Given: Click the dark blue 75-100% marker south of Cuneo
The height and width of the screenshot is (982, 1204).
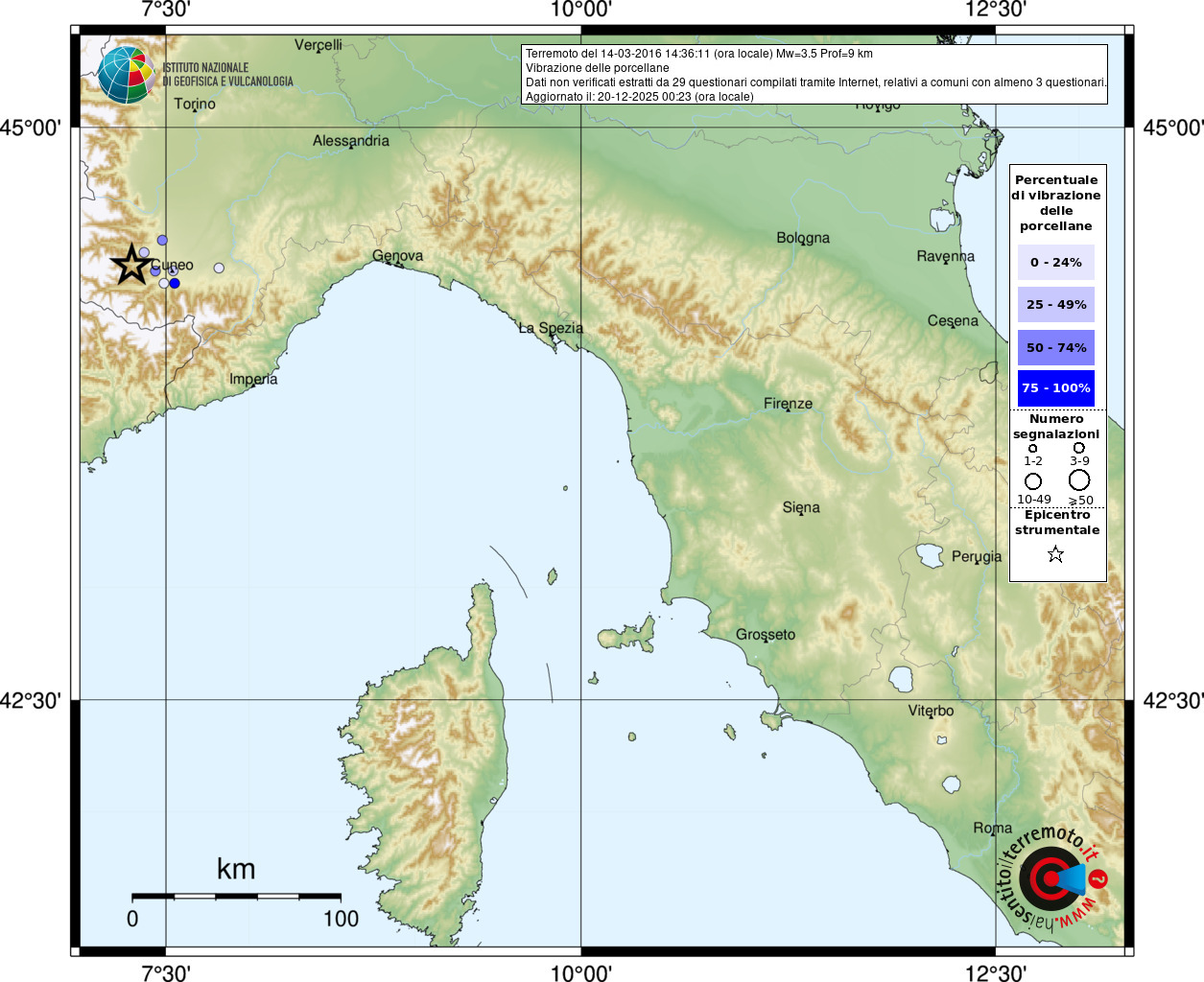Looking at the screenshot, I should (x=175, y=283).
